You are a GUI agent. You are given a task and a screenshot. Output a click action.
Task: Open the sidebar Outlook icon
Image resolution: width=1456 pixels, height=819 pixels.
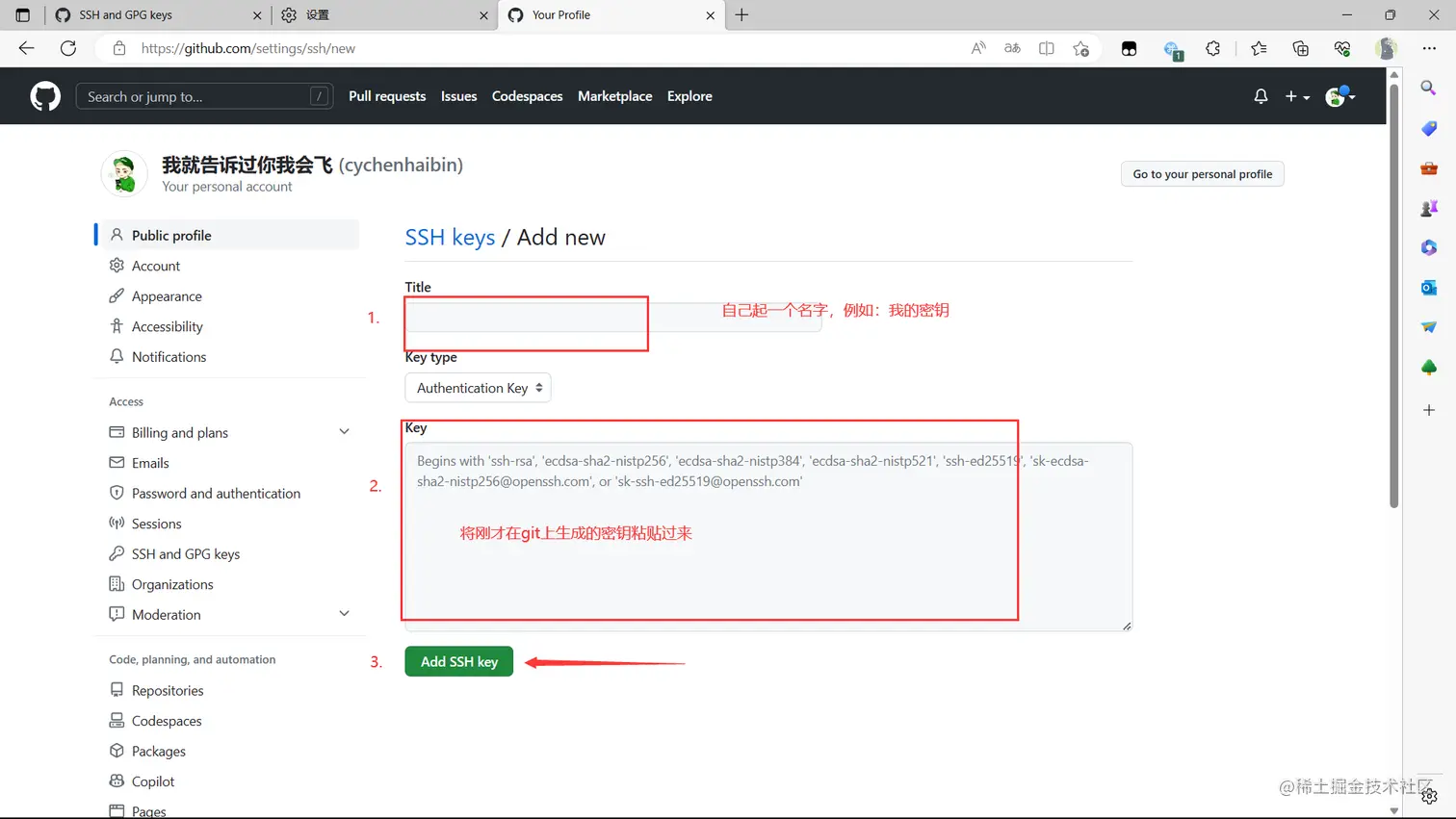[1429, 288]
